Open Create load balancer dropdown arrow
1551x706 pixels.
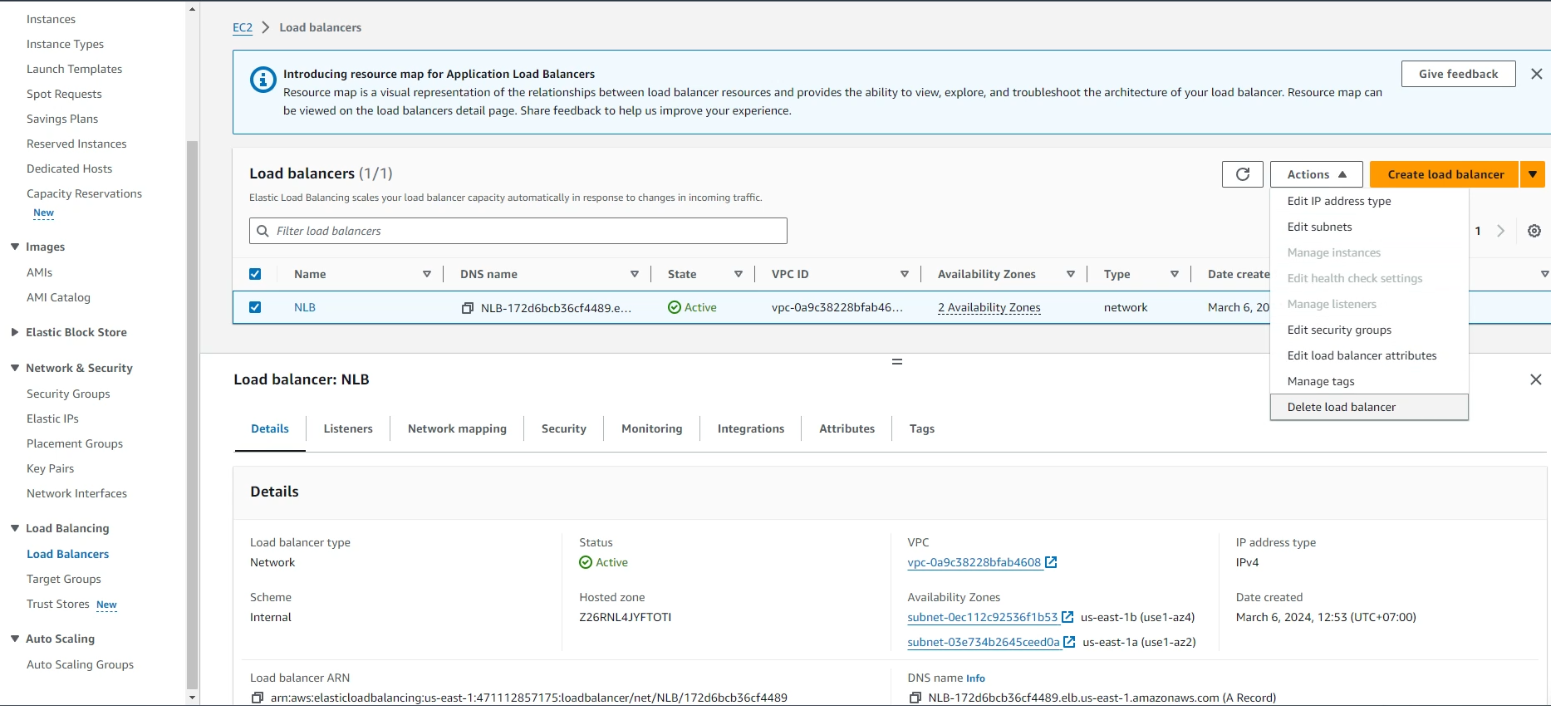(1532, 174)
